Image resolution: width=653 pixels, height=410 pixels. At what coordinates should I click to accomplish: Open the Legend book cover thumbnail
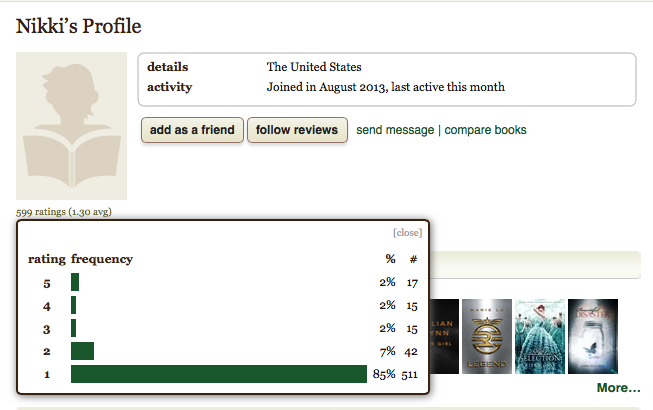[x=487, y=336]
